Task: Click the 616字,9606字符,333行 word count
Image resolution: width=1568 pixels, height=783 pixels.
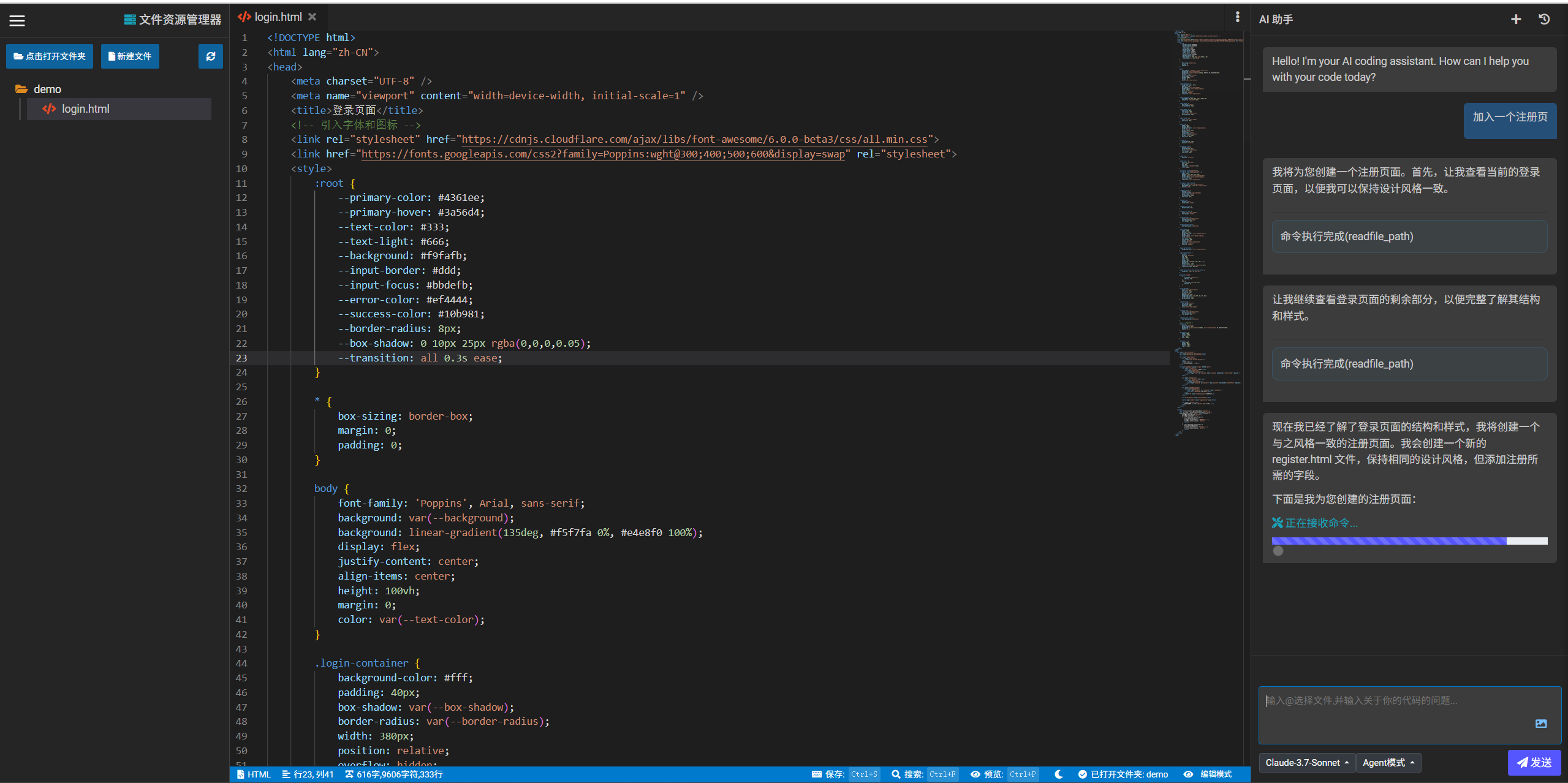Action: [x=393, y=775]
